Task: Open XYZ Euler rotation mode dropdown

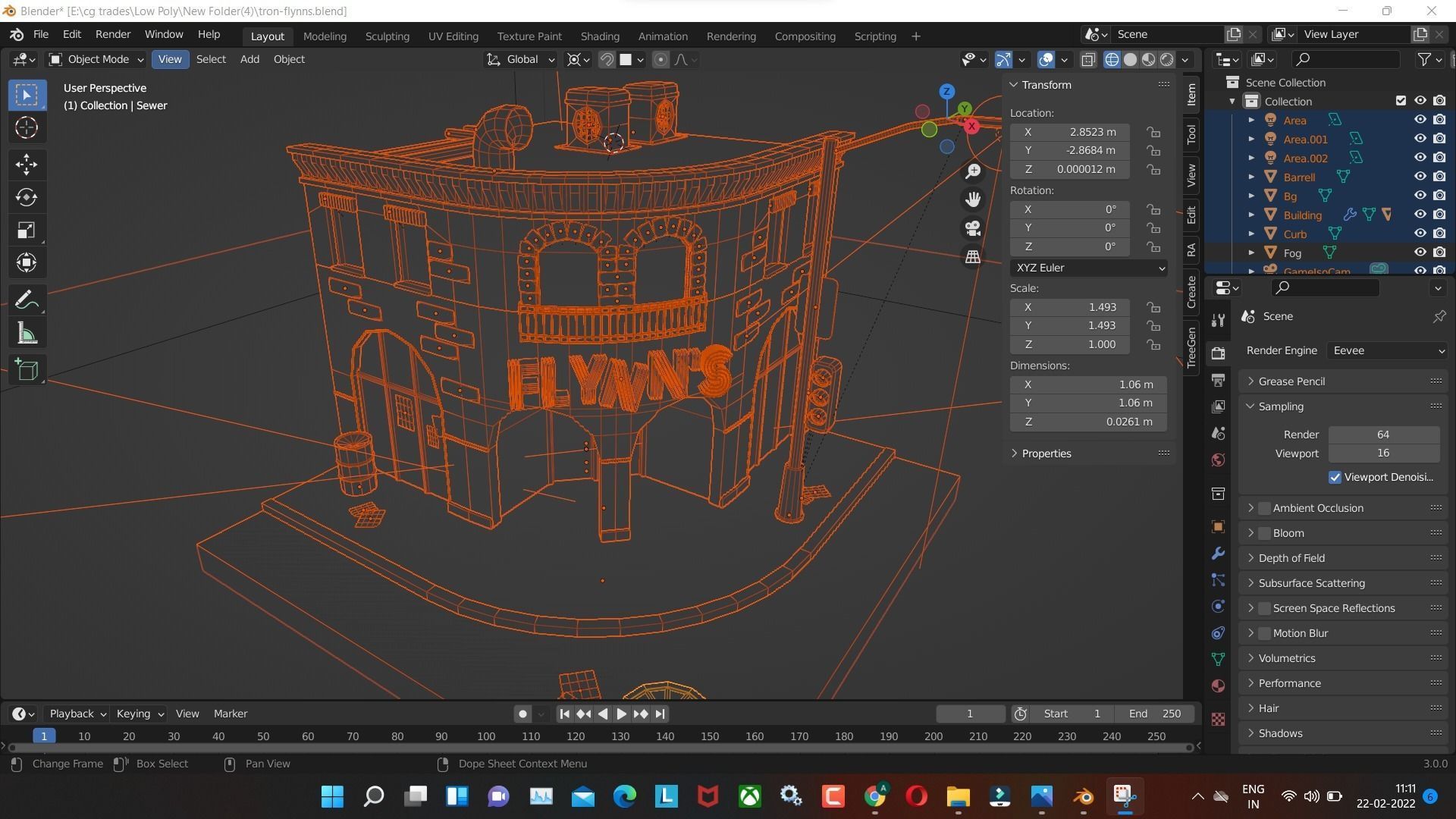Action: [x=1088, y=268]
